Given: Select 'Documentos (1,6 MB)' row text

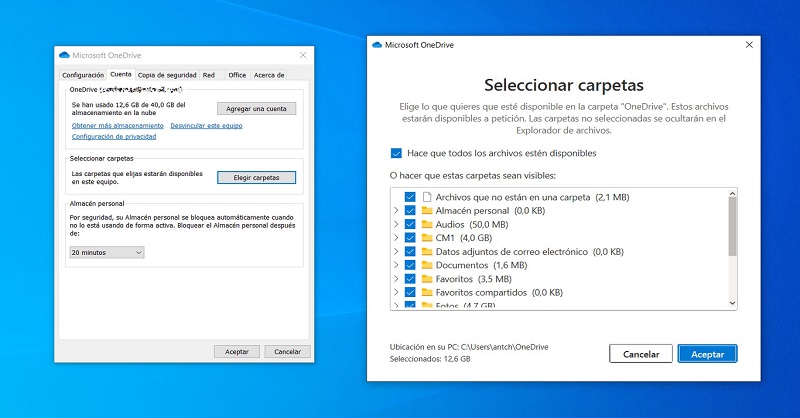Looking at the screenshot, I should pyautogui.click(x=481, y=265).
